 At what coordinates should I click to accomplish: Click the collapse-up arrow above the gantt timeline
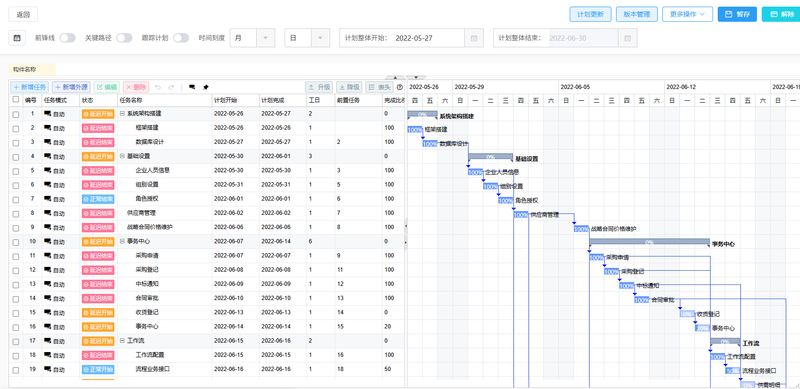click(394, 77)
